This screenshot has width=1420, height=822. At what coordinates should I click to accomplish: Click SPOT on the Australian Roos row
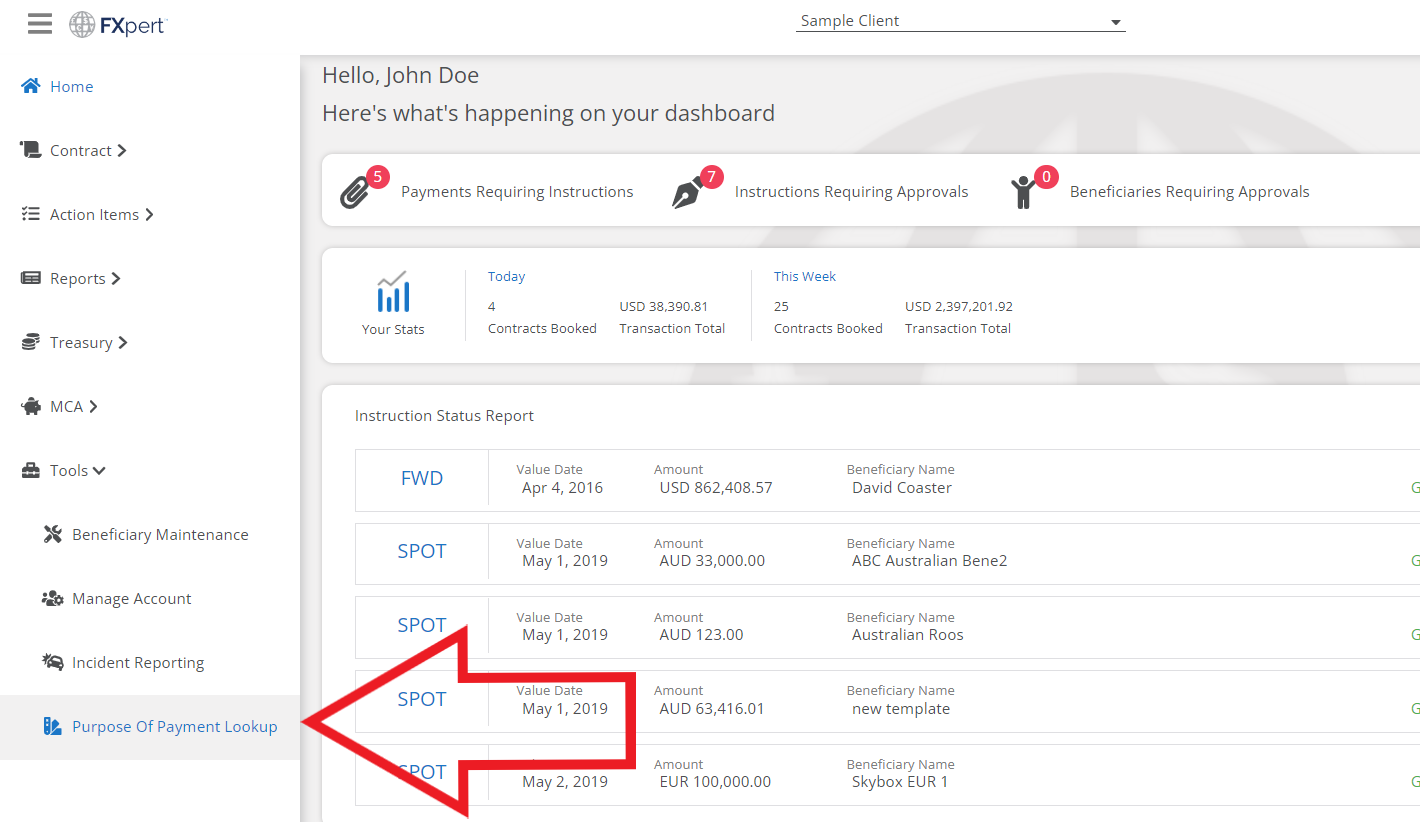tap(422, 625)
